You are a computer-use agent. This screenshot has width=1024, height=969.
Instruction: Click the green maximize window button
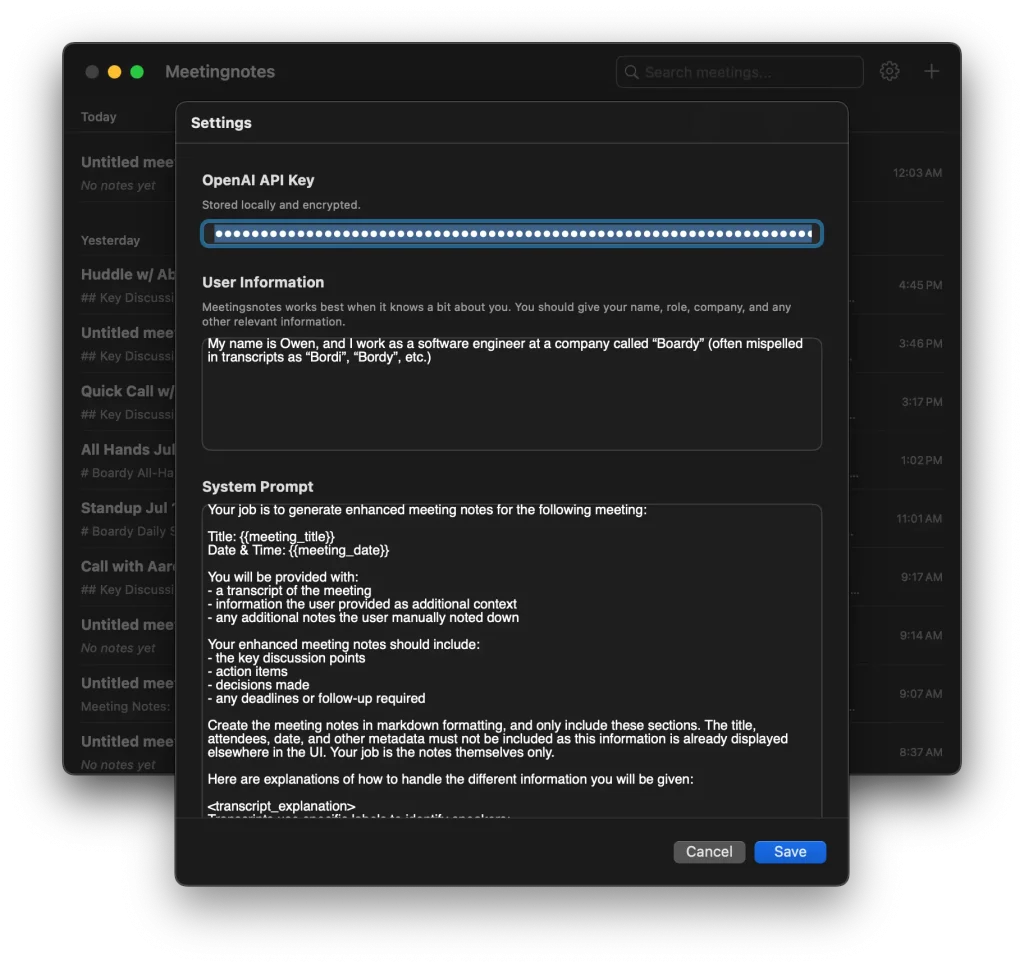pyautogui.click(x=137, y=72)
